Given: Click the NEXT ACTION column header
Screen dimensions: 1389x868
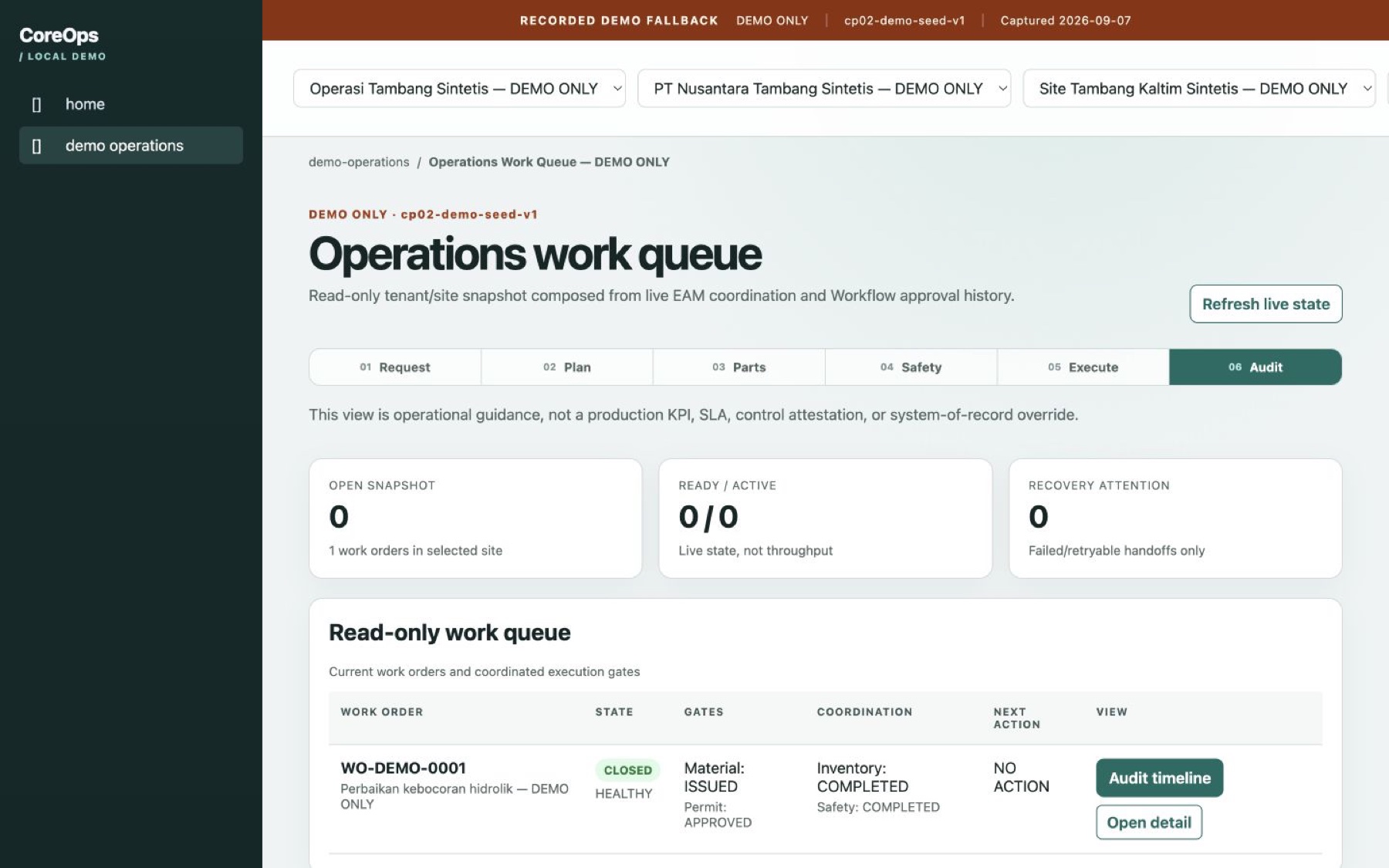Looking at the screenshot, I should click(1017, 718).
